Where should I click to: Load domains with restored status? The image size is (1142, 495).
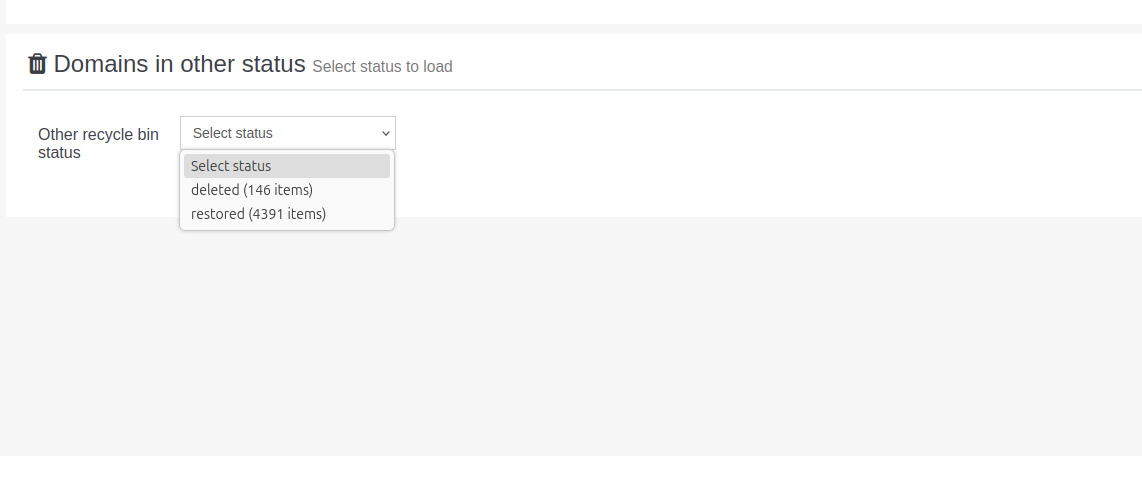pos(258,214)
